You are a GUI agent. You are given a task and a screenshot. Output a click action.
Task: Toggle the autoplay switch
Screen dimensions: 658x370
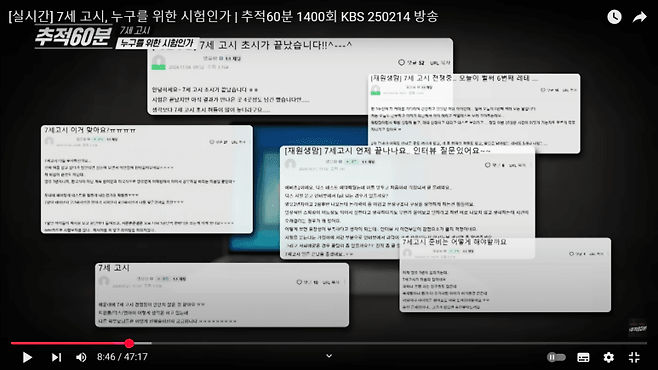pos(556,357)
